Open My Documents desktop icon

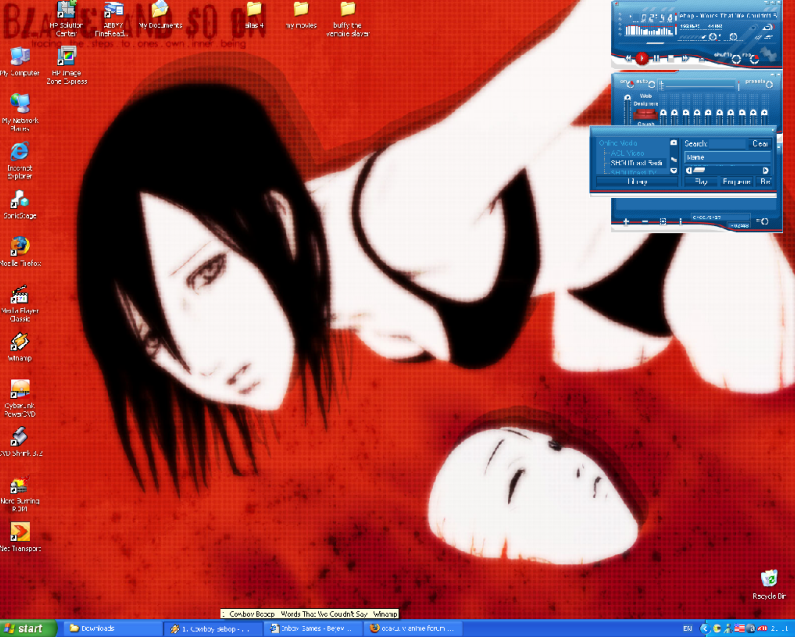point(160,15)
